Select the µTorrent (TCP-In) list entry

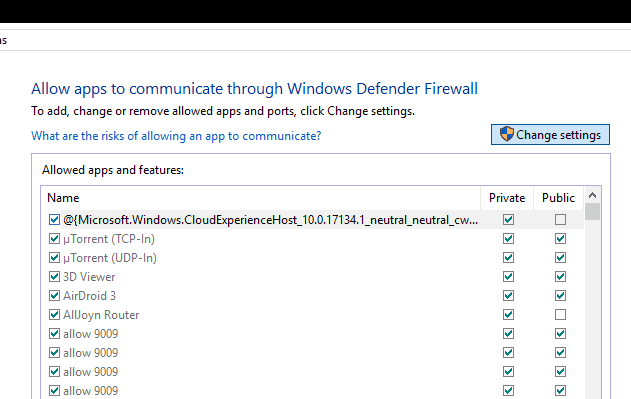pos(109,239)
